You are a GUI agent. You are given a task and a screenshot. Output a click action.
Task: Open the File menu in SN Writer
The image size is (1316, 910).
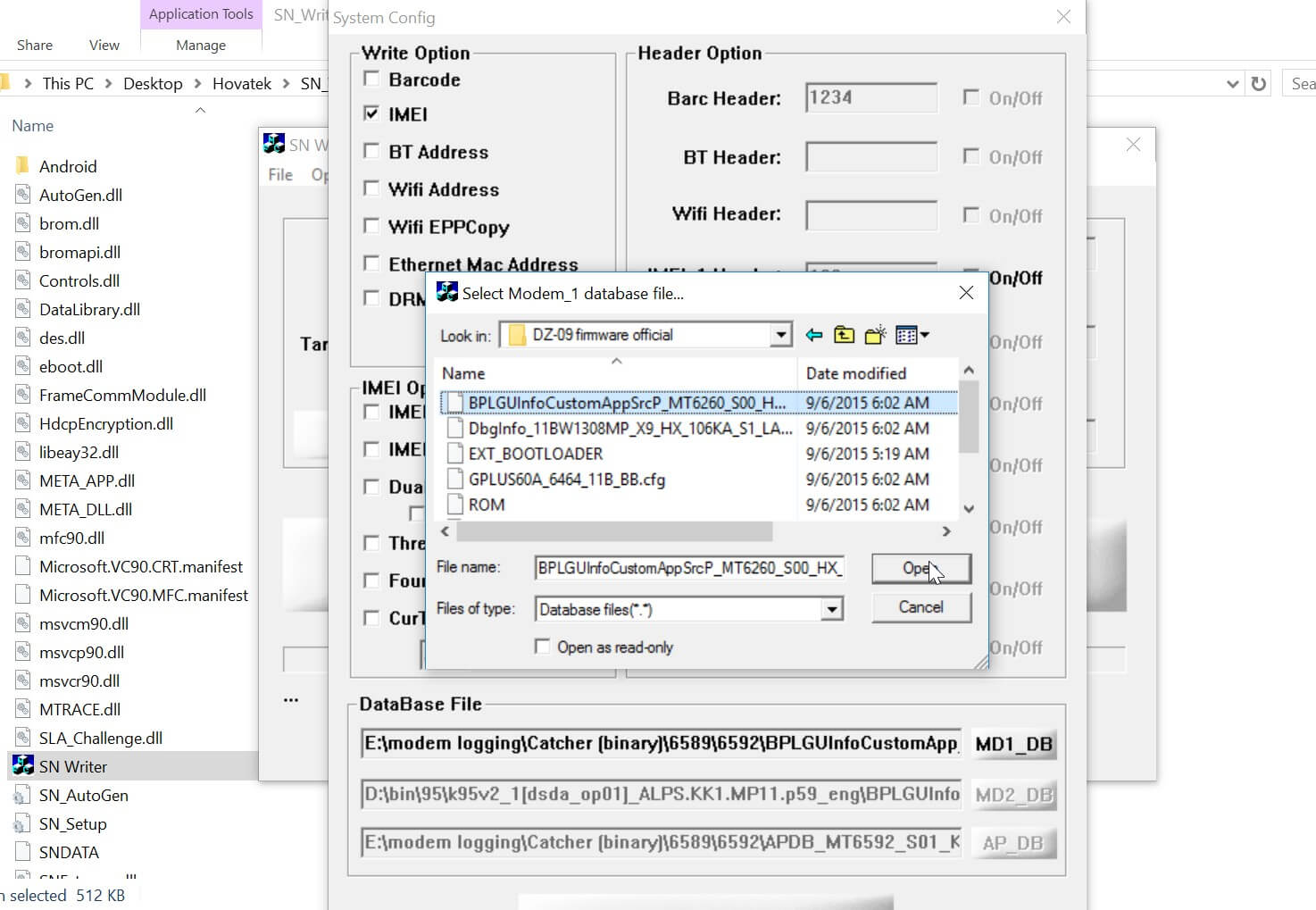(279, 174)
